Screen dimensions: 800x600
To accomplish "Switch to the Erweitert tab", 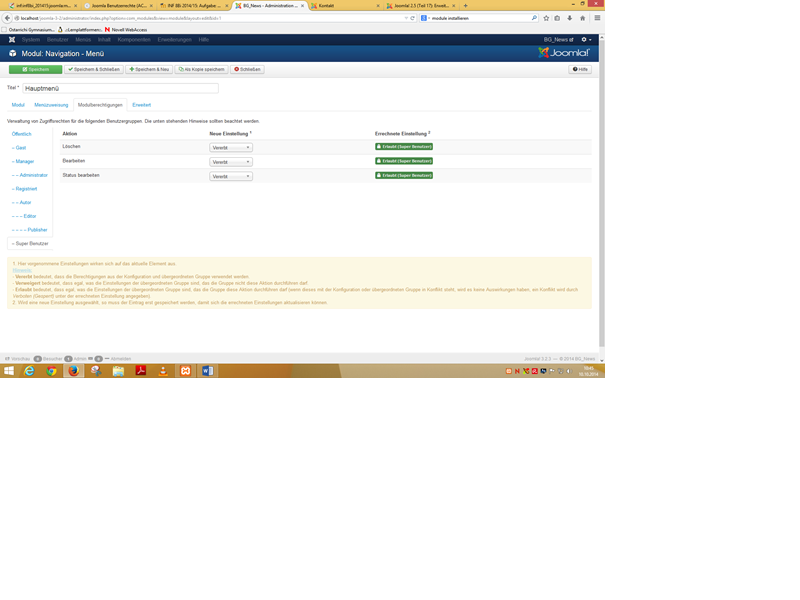I will point(141,105).
